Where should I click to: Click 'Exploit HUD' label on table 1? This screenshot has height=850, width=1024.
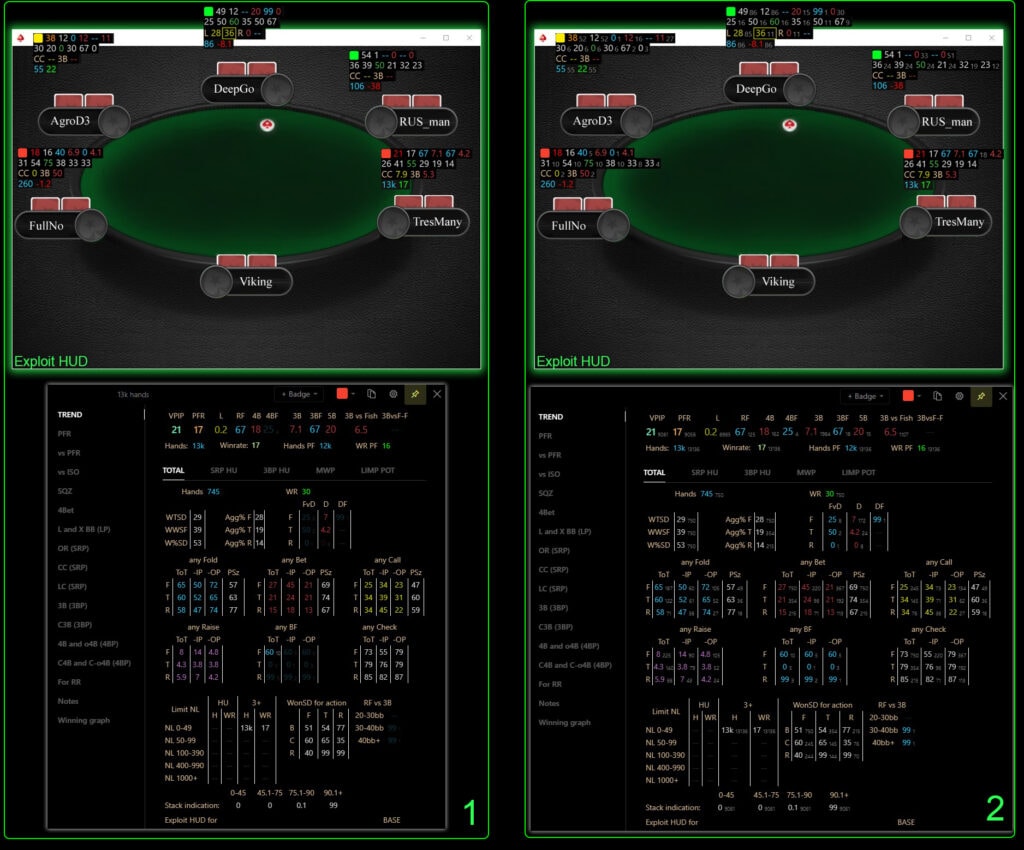51,361
